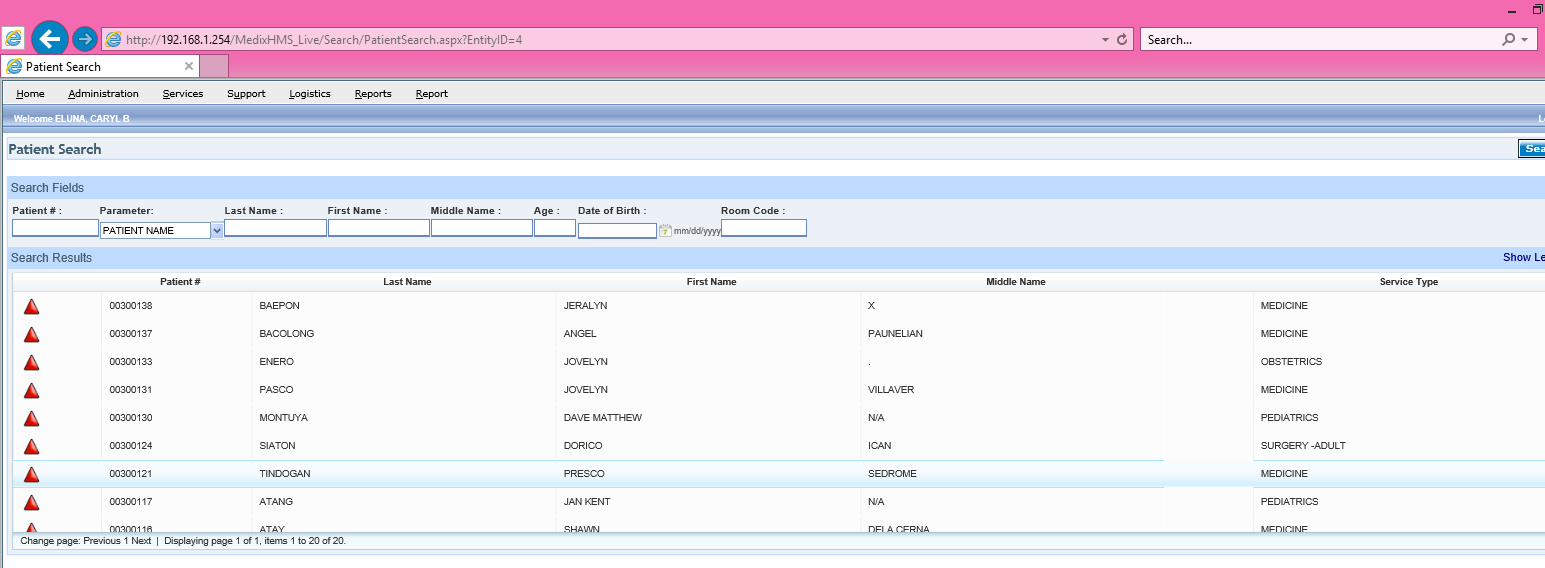This screenshot has height=568, width=1545.
Task: Open the Date of Birth calendar picker
Action: [665, 230]
